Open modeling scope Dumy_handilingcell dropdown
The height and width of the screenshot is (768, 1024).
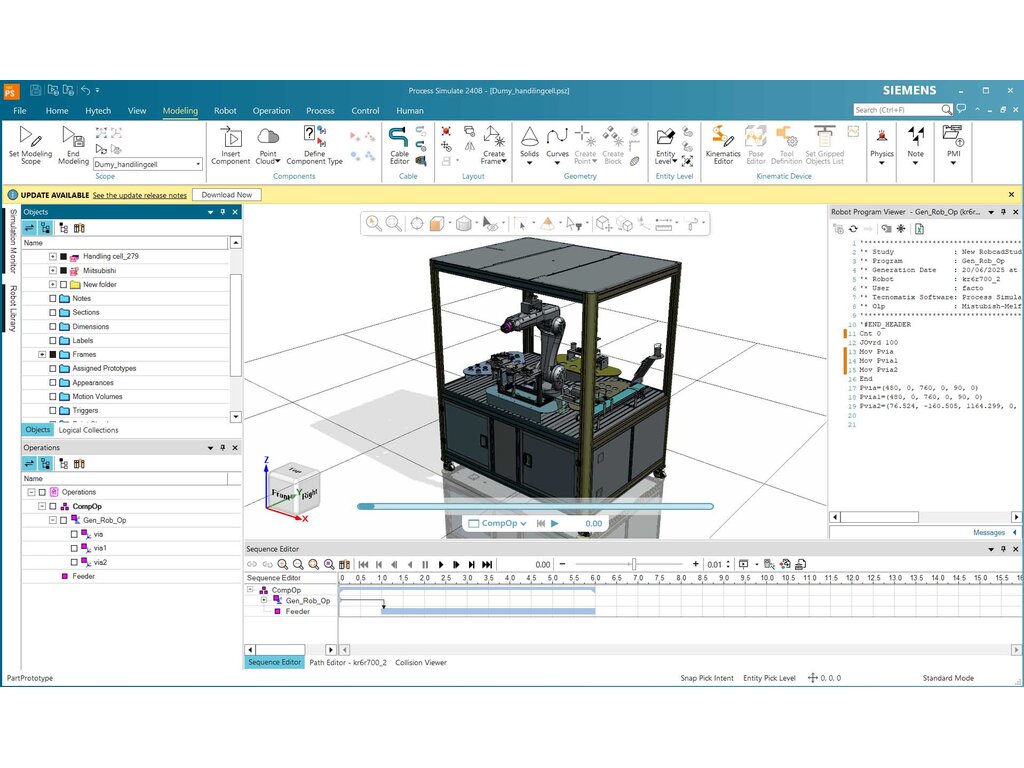click(x=198, y=164)
